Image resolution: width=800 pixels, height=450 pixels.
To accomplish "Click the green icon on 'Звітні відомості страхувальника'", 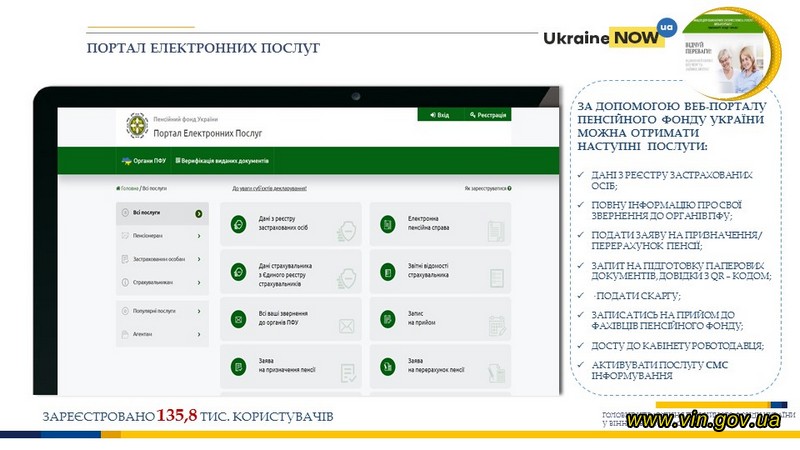I will coord(388,272).
